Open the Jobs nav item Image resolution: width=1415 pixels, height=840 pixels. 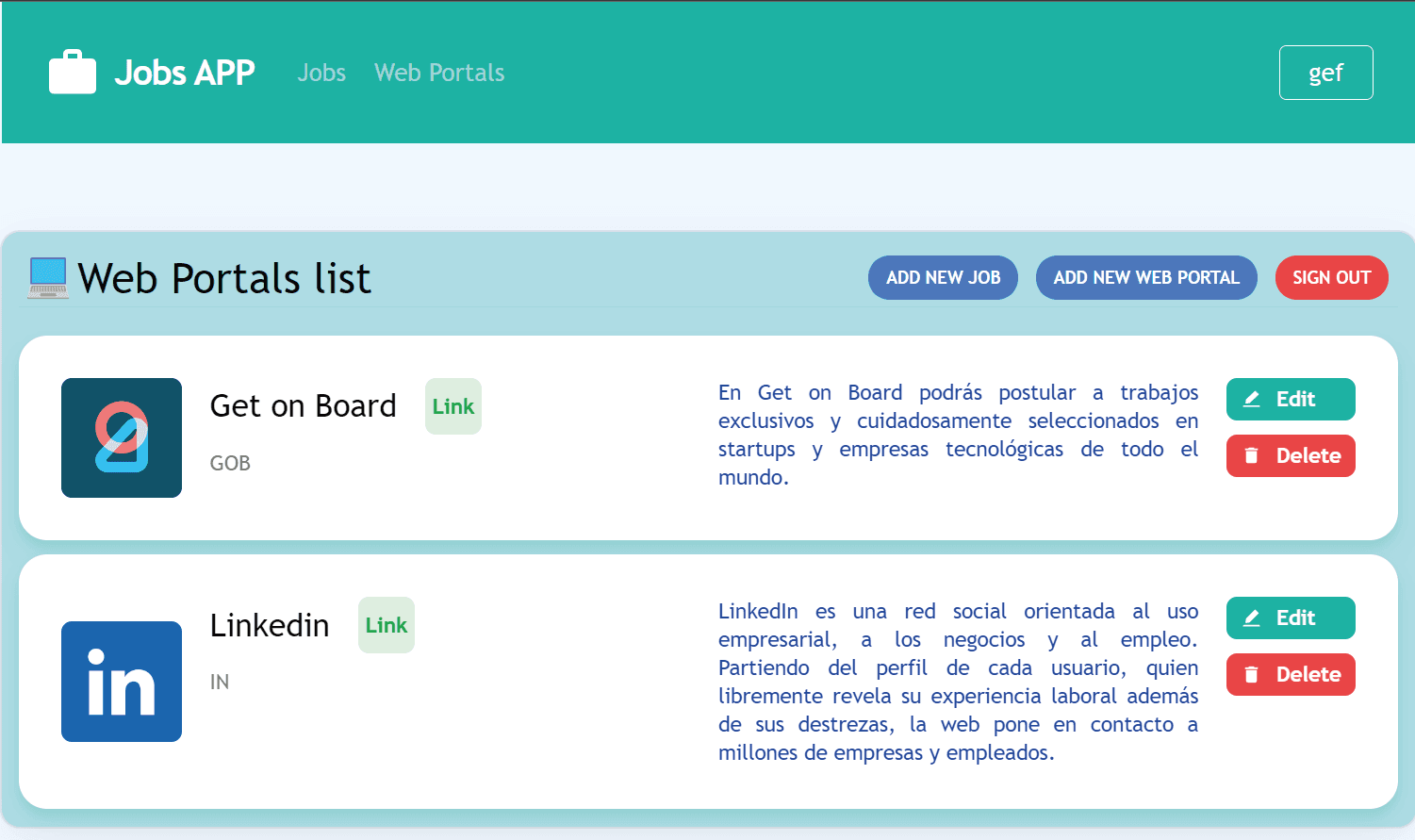tap(321, 73)
